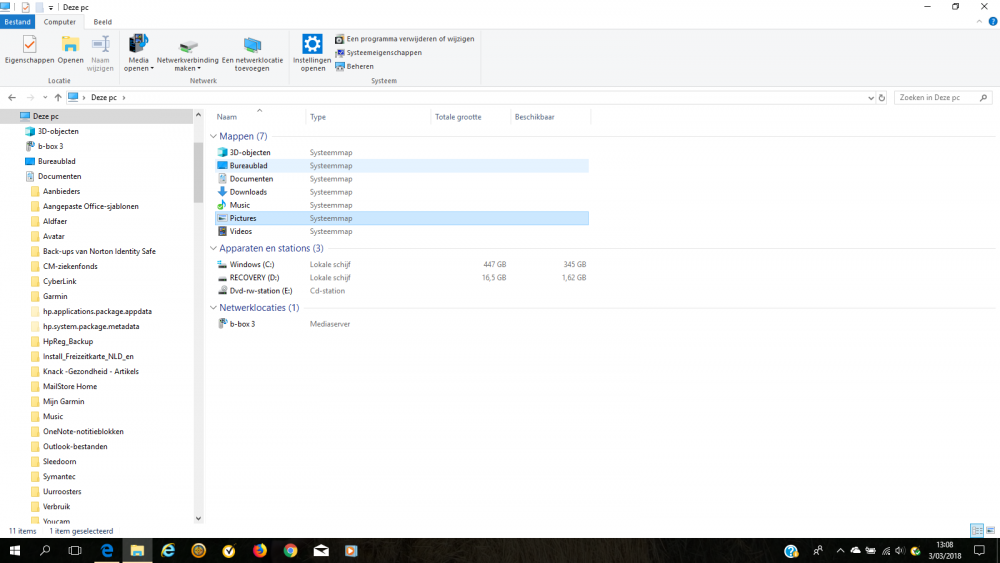The width and height of the screenshot is (1000, 563).
Task: Click Systeemeigenschappen in the ribbon
Action: pyautogui.click(x=384, y=53)
